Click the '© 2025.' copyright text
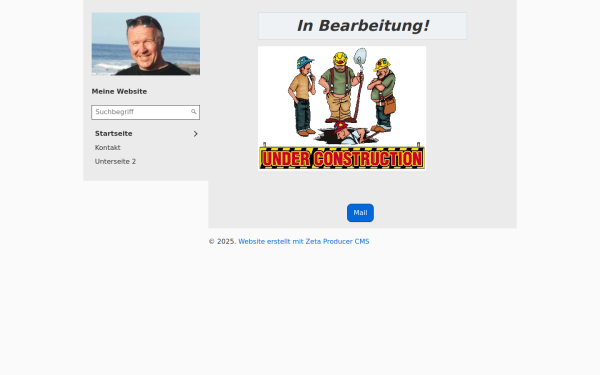The image size is (600, 375). 222,241
